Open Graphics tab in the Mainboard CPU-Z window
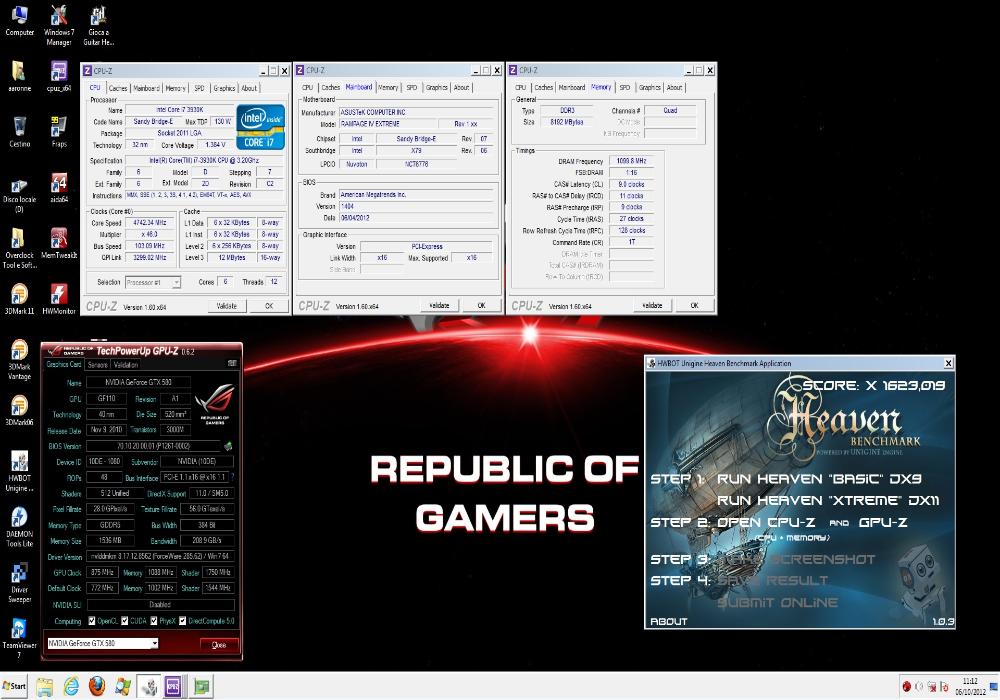 pos(436,87)
